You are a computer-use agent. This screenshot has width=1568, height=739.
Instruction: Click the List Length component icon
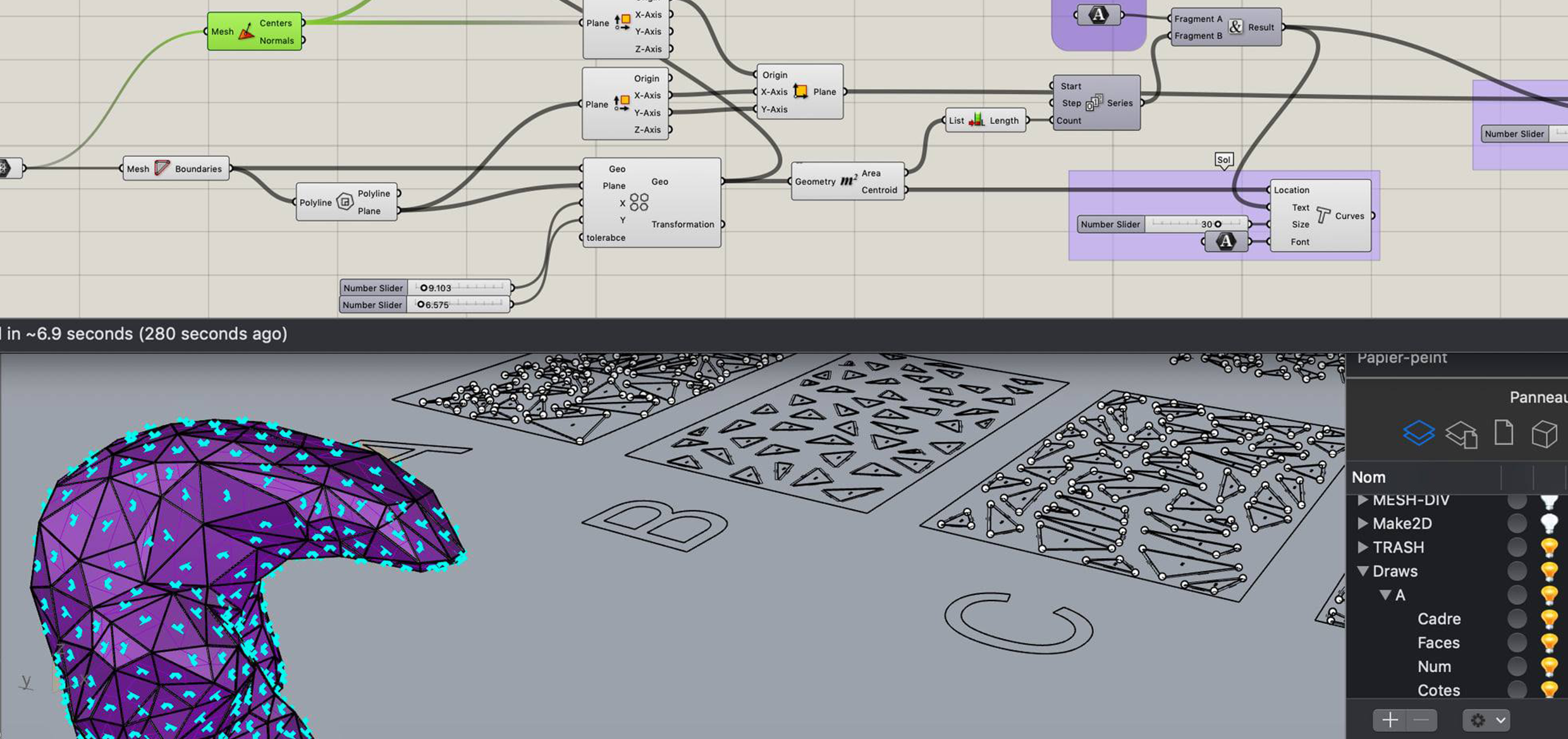click(x=977, y=120)
